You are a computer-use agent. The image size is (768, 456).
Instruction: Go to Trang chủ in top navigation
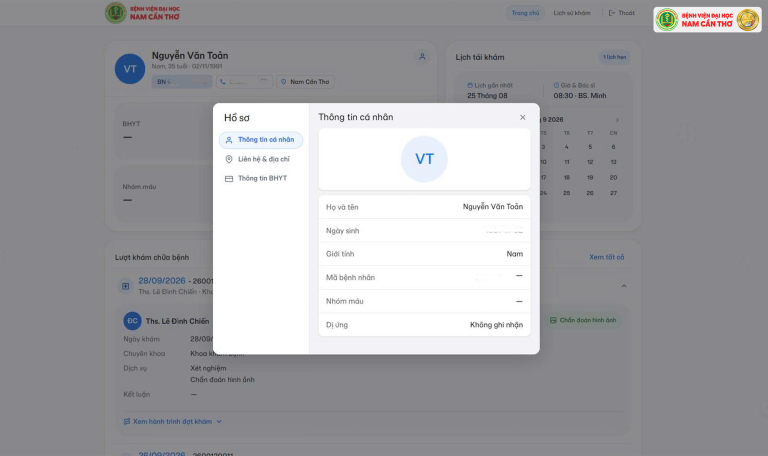(x=525, y=13)
